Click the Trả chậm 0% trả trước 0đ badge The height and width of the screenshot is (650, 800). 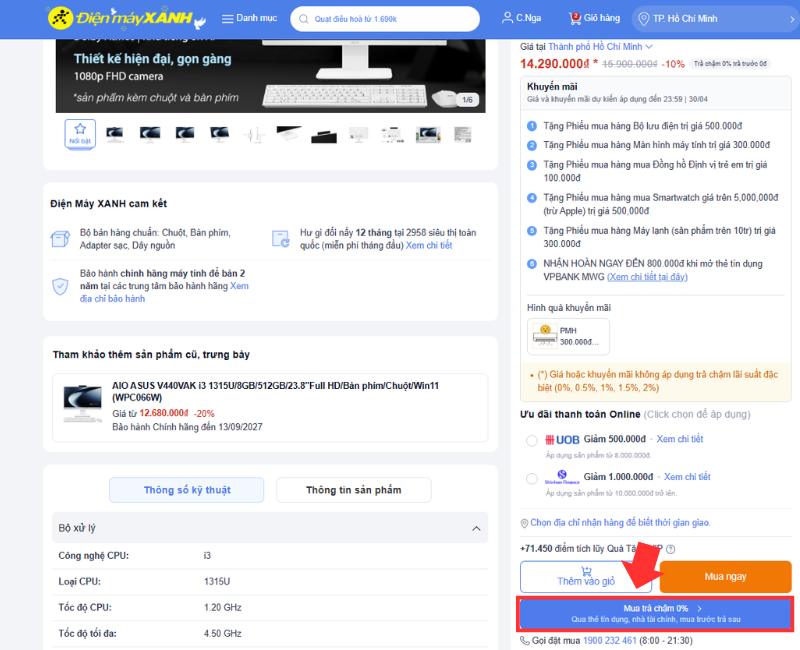730,64
